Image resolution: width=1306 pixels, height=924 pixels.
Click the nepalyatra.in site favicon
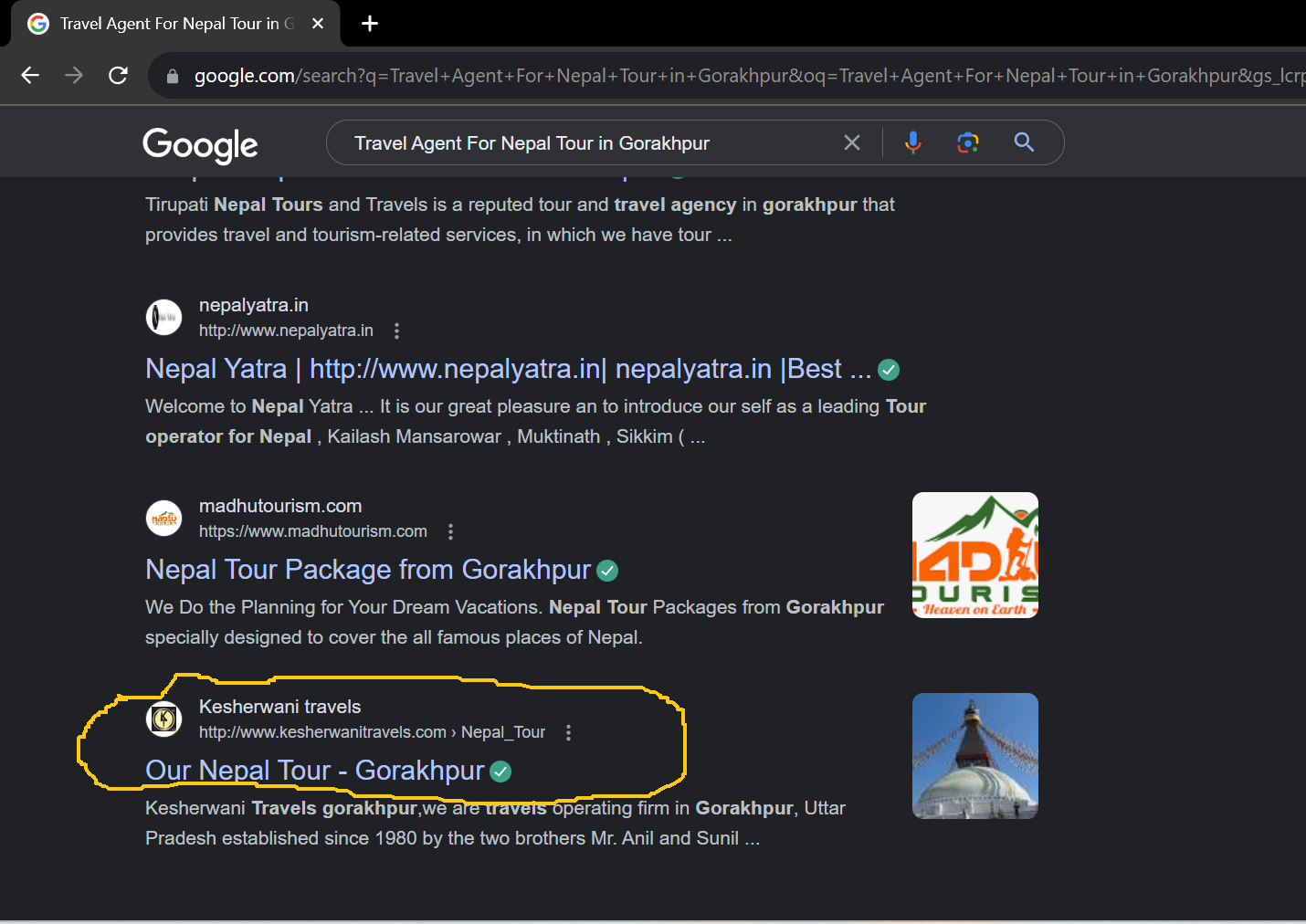coord(164,318)
